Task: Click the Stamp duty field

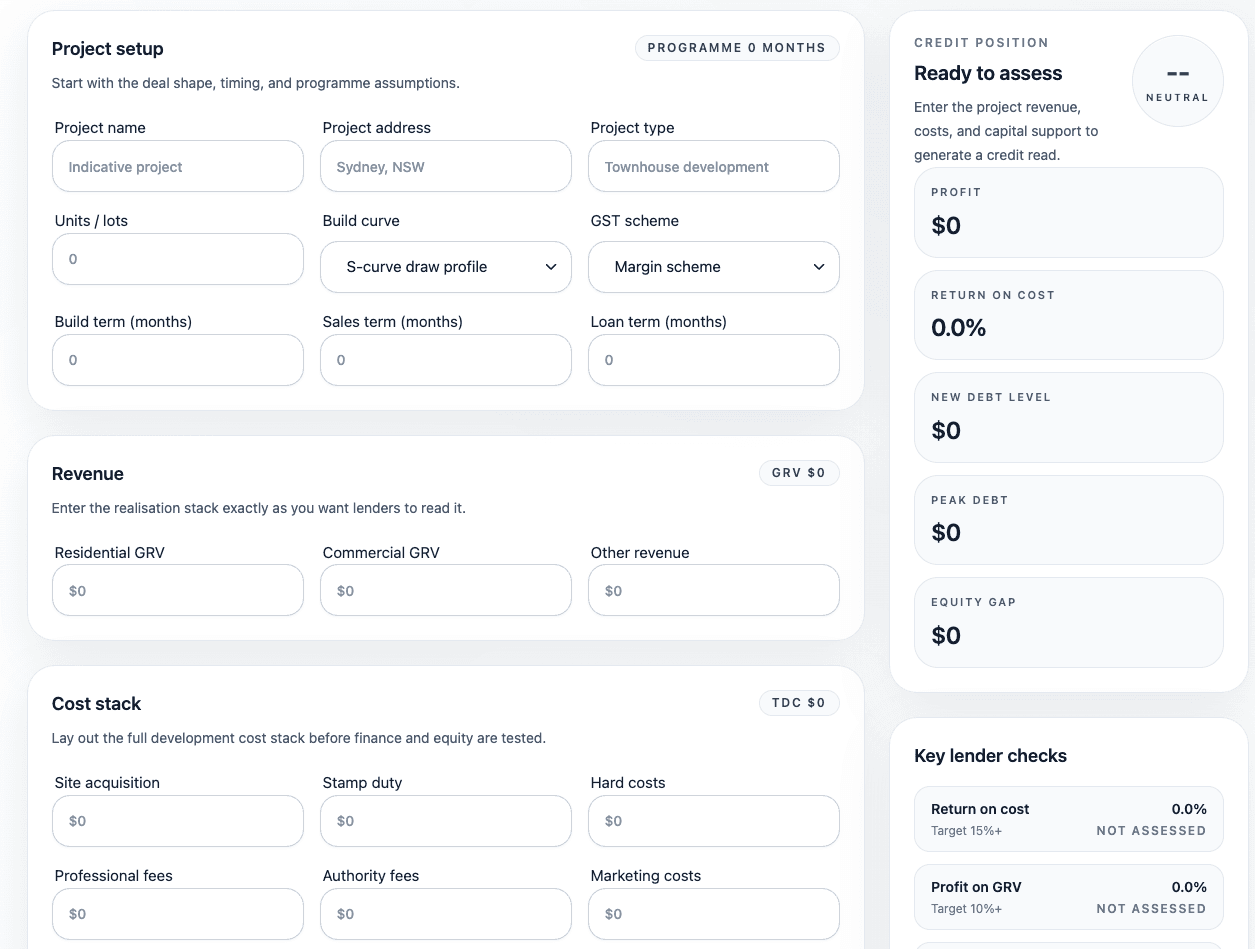Action: (x=446, y=821)
